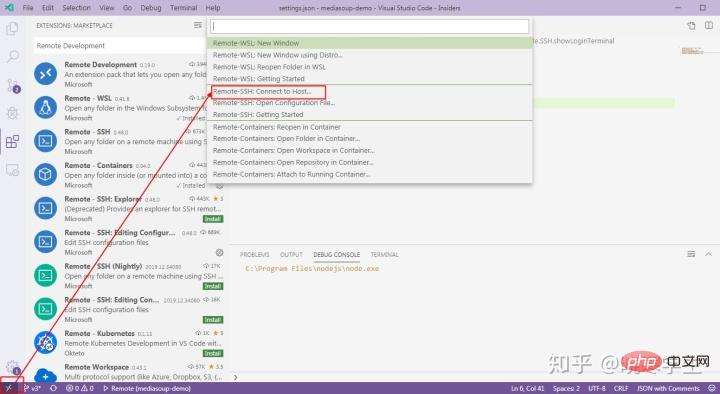Viewport: 720px width, 394px height.
Task: Change line endings via CRLF status item
Action: click(x=621, y=388)
